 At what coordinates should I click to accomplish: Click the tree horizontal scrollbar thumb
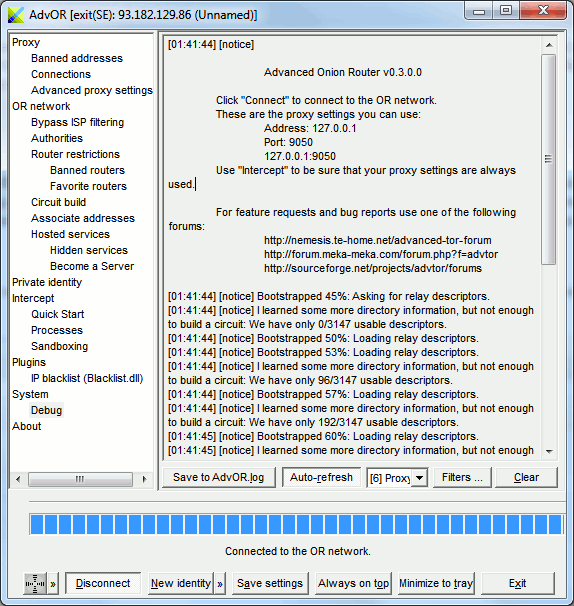[x=80, y=479]
